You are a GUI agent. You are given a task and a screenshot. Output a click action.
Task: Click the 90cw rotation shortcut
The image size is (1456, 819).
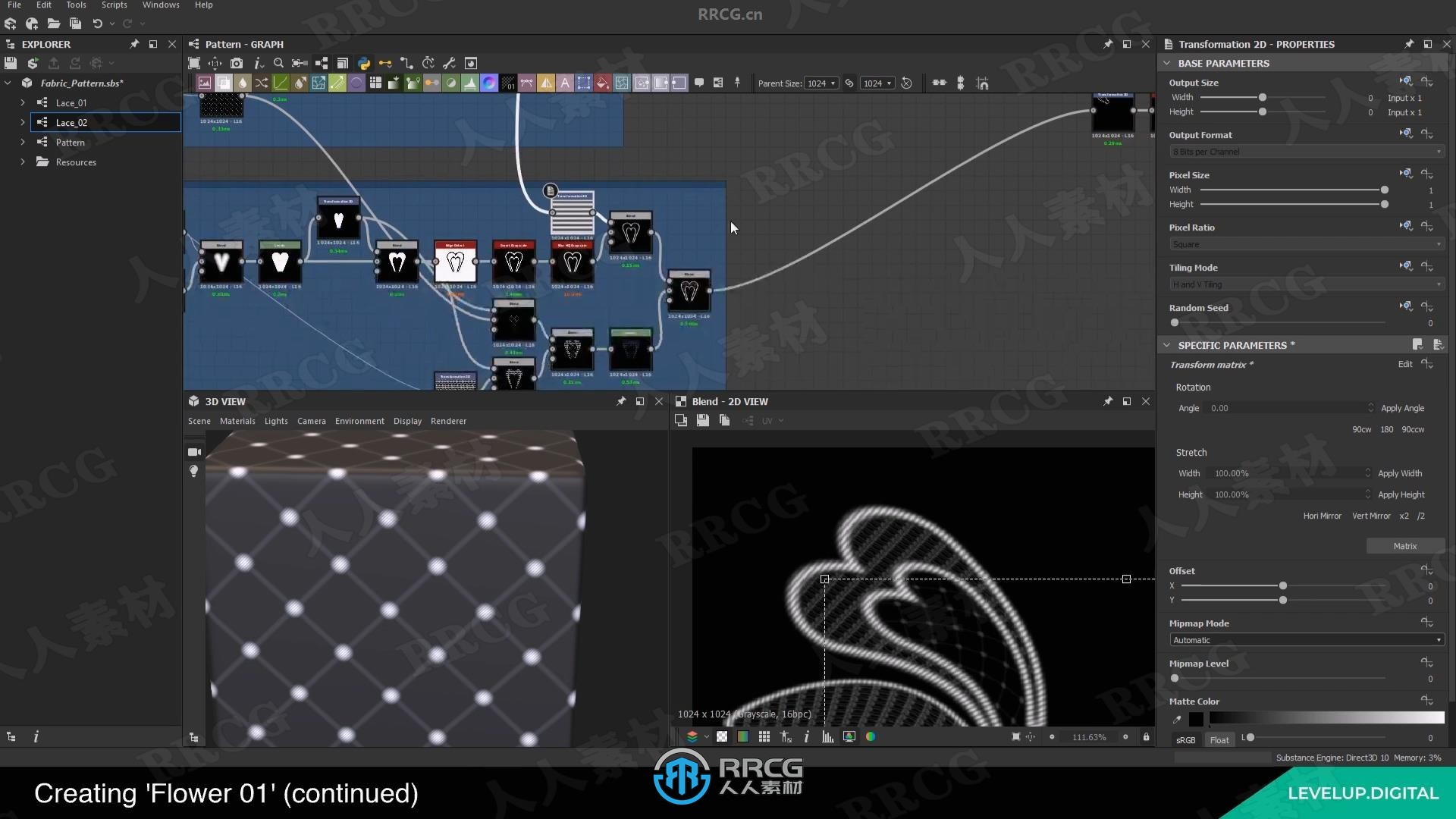click(x=1361, y=429)
